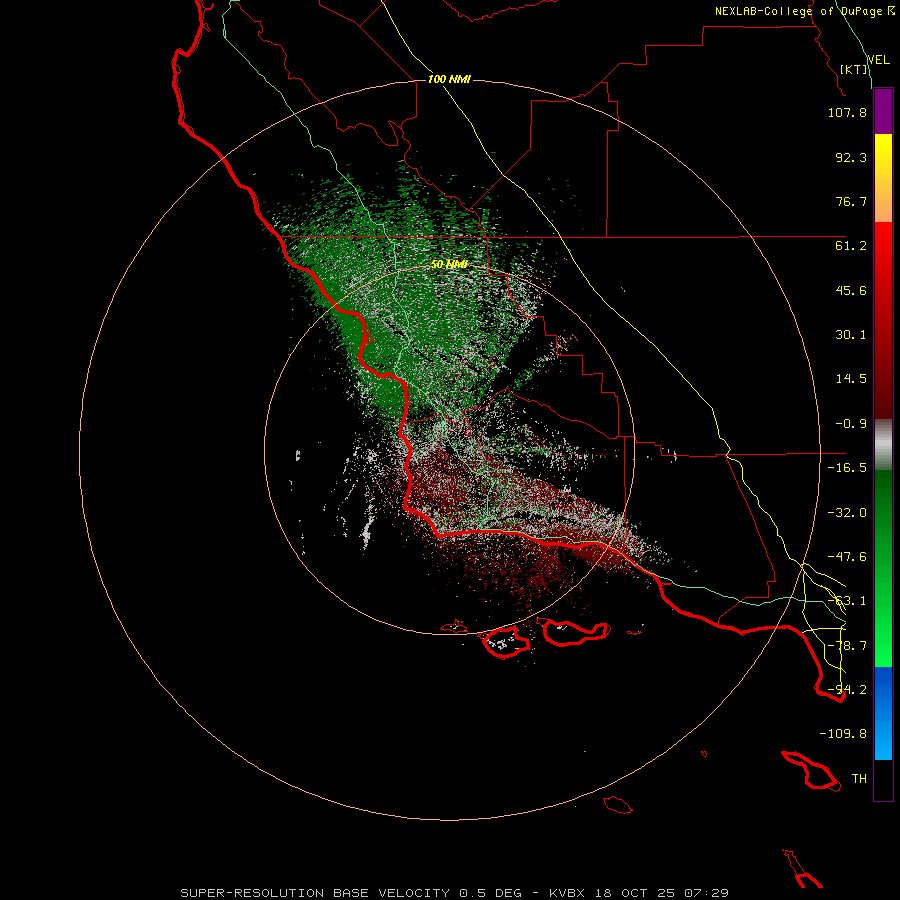Click the 100 NMI range ring label

[449, 79]
